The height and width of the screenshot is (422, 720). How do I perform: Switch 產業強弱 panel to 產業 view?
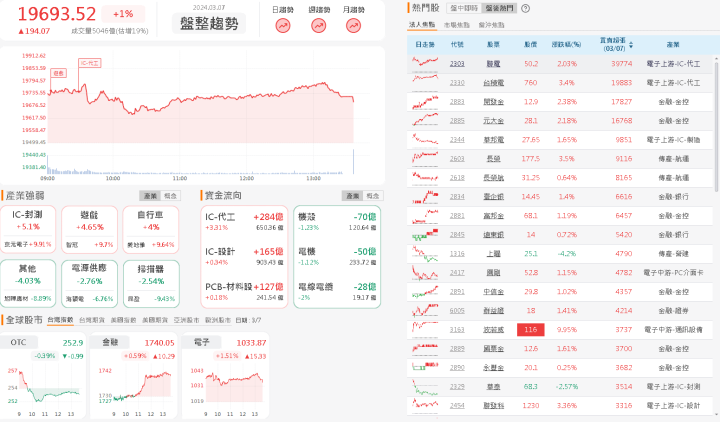pos(150,196)
